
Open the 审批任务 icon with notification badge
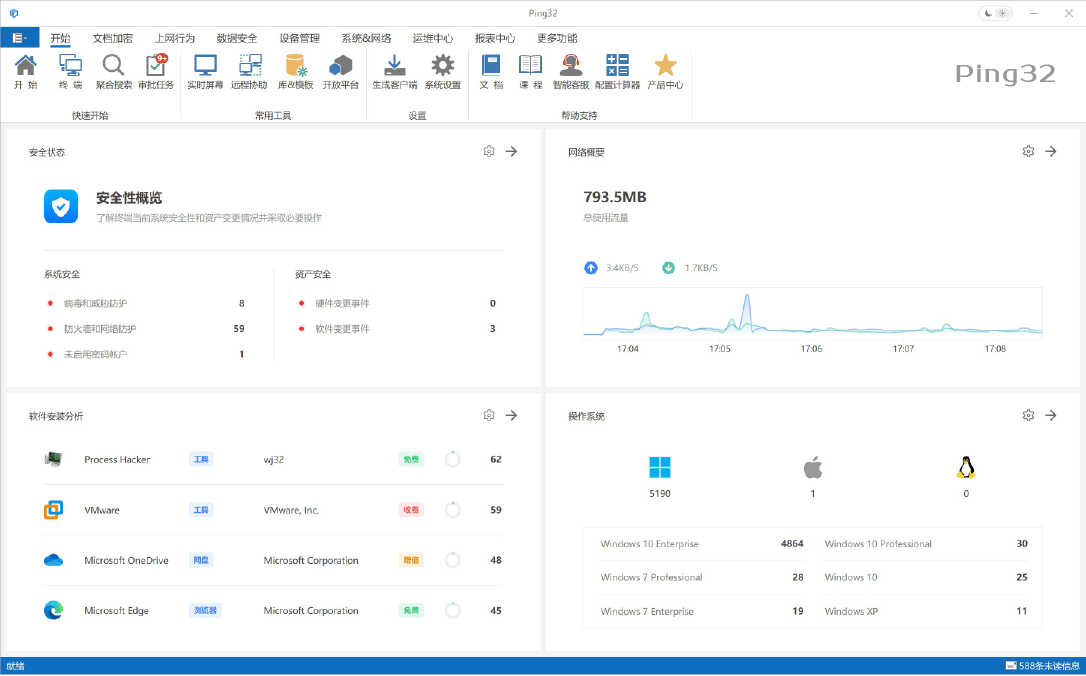156,70
